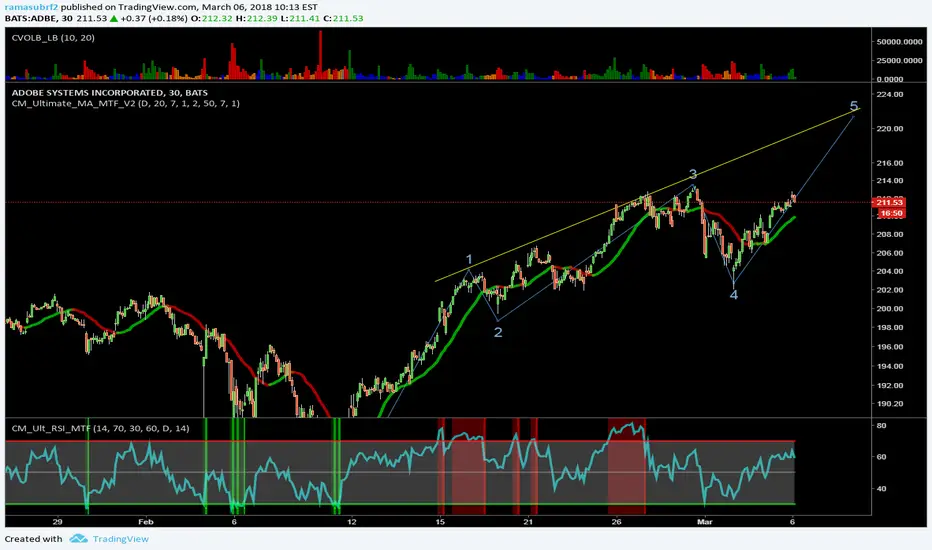This screenshot has height=550, width=932.
Task: Click the Created with footer text
Action: pyautogui.click(x=33, y=539)
